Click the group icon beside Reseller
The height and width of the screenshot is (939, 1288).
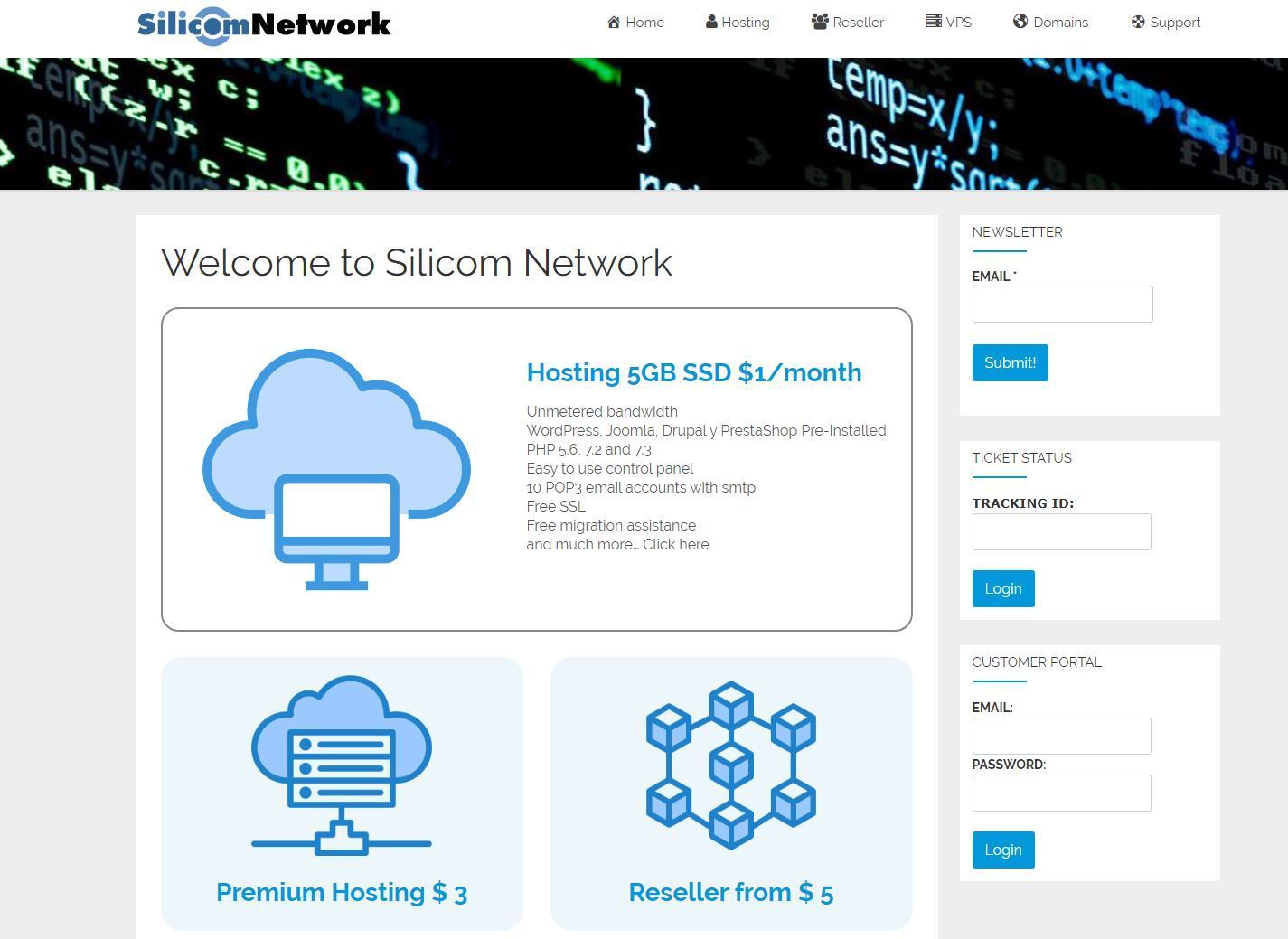click(x=820, y=22)
